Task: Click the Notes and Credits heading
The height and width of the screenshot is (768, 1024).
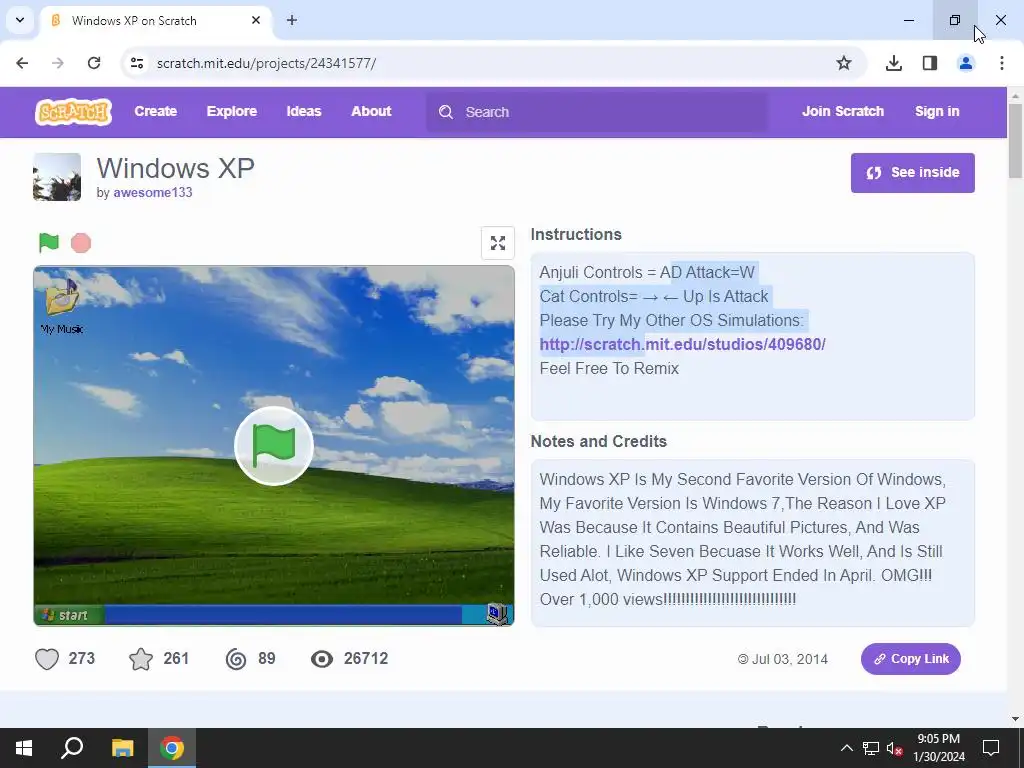Action: pos(599,441)
